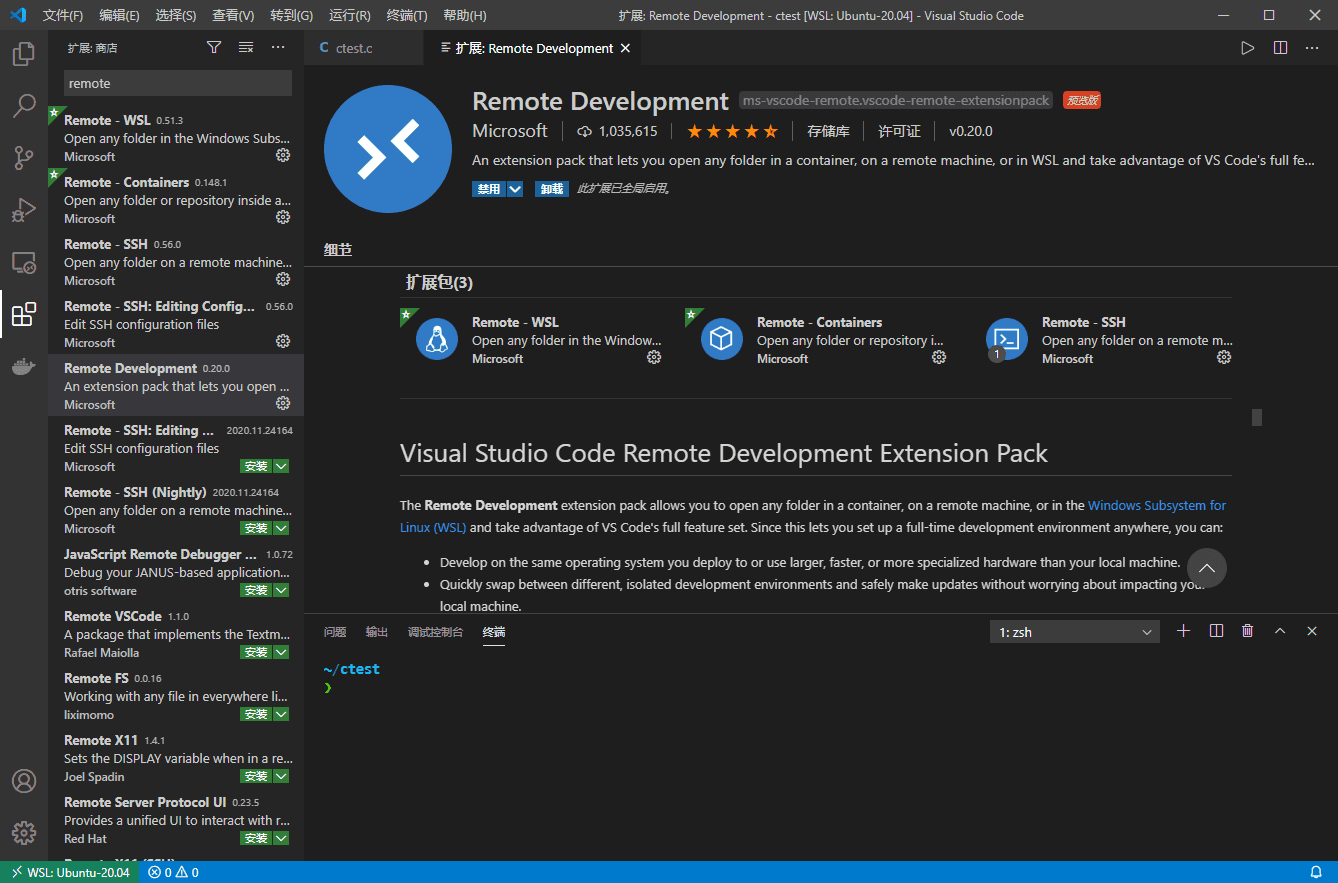Viewport: 1338px width, 883px height.
Task: Open manage gear for Remote Development in sidebar
Action: pyautogui.click(x=283, y=403)
